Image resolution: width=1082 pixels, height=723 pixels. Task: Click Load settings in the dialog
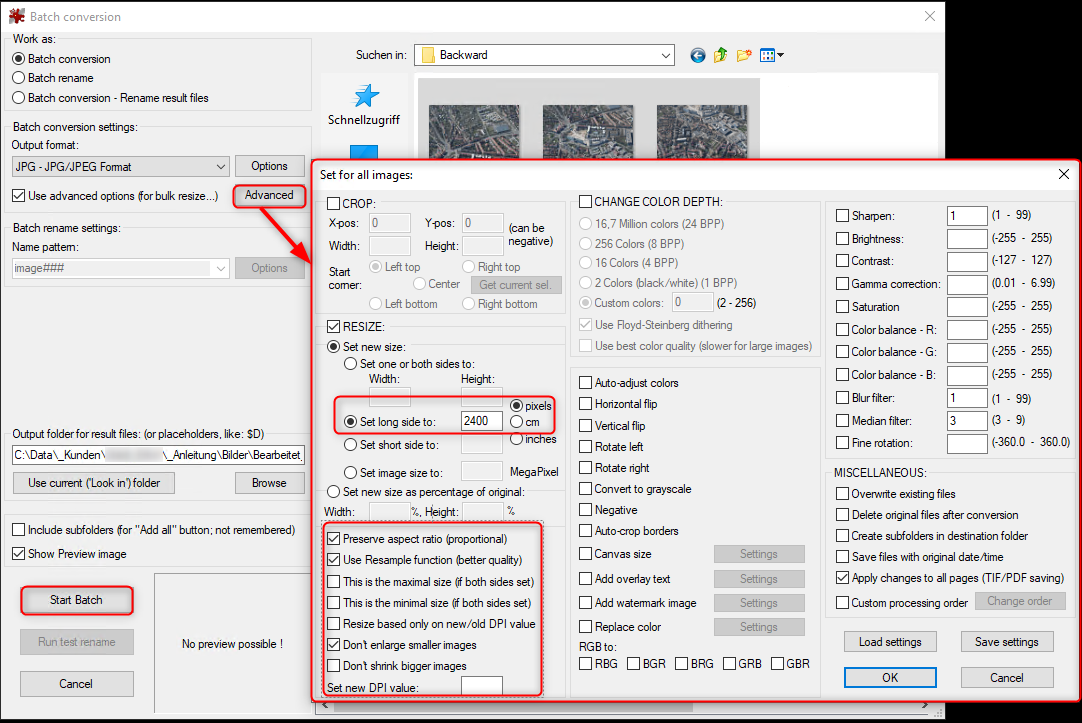[890, 641]
